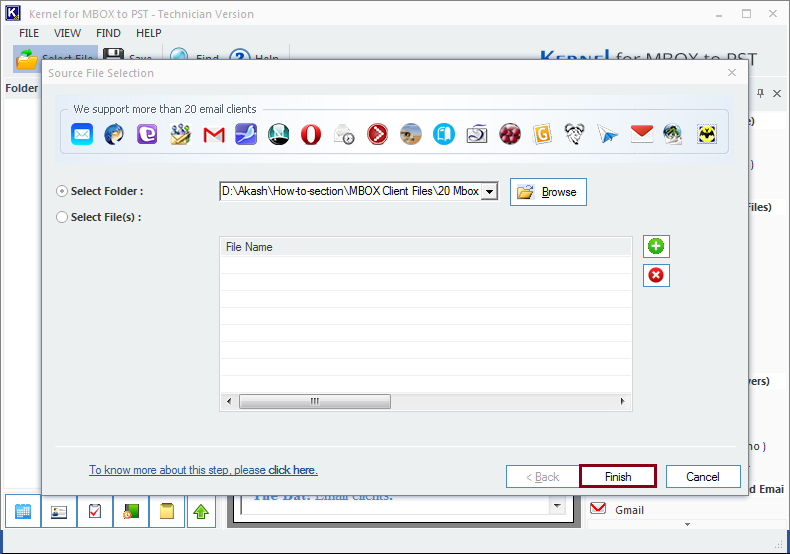
Task: Click the red circle chevron client icon
Action: click(377, 134)
